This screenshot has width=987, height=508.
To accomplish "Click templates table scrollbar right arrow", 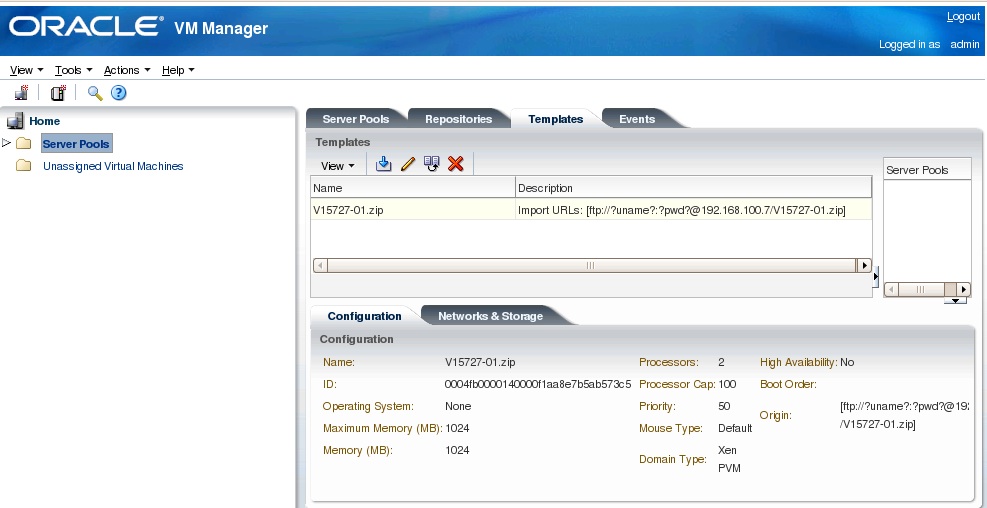I will (x=864, y=266).
